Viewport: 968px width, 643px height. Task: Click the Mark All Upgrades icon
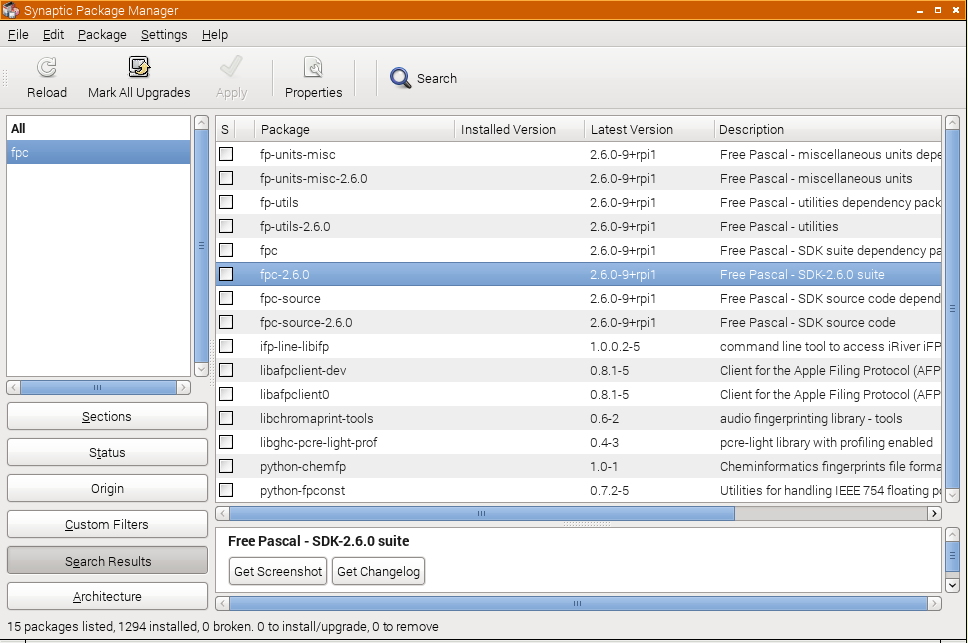[x=139, y=68]
